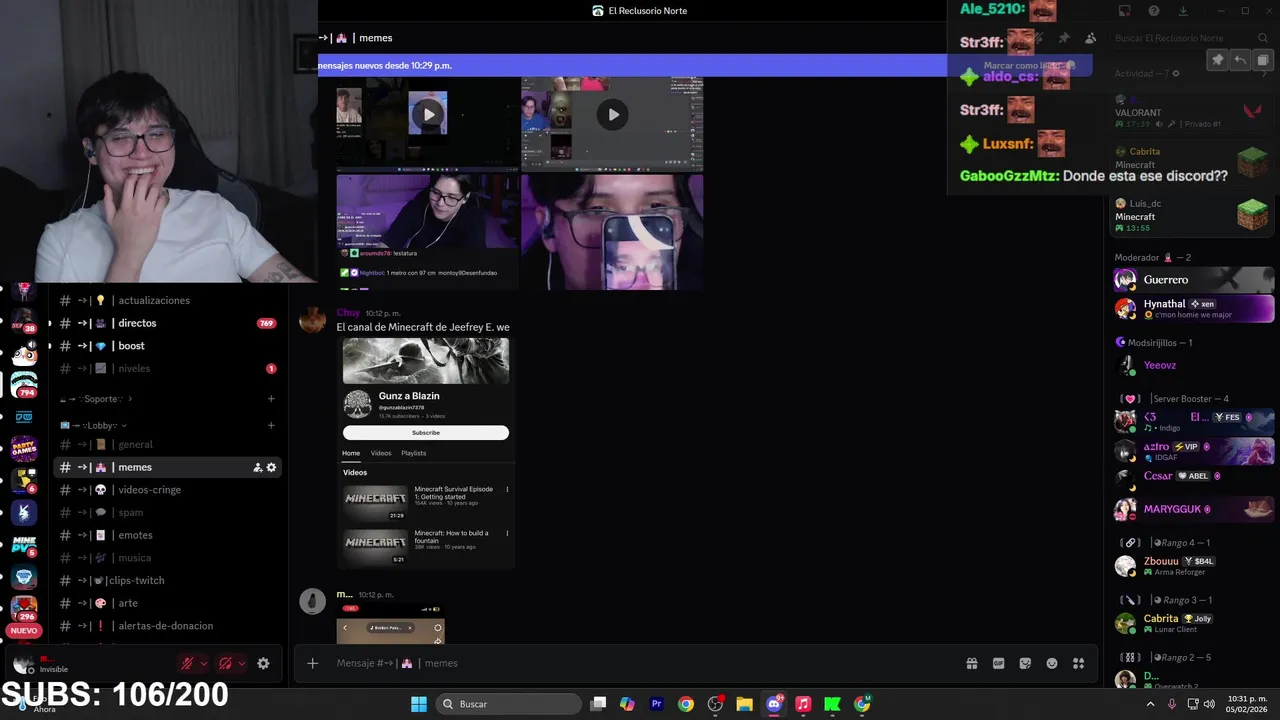Open the niveles channel
The height and width of the screenshot is (720, 1280).
click(167, 368)
